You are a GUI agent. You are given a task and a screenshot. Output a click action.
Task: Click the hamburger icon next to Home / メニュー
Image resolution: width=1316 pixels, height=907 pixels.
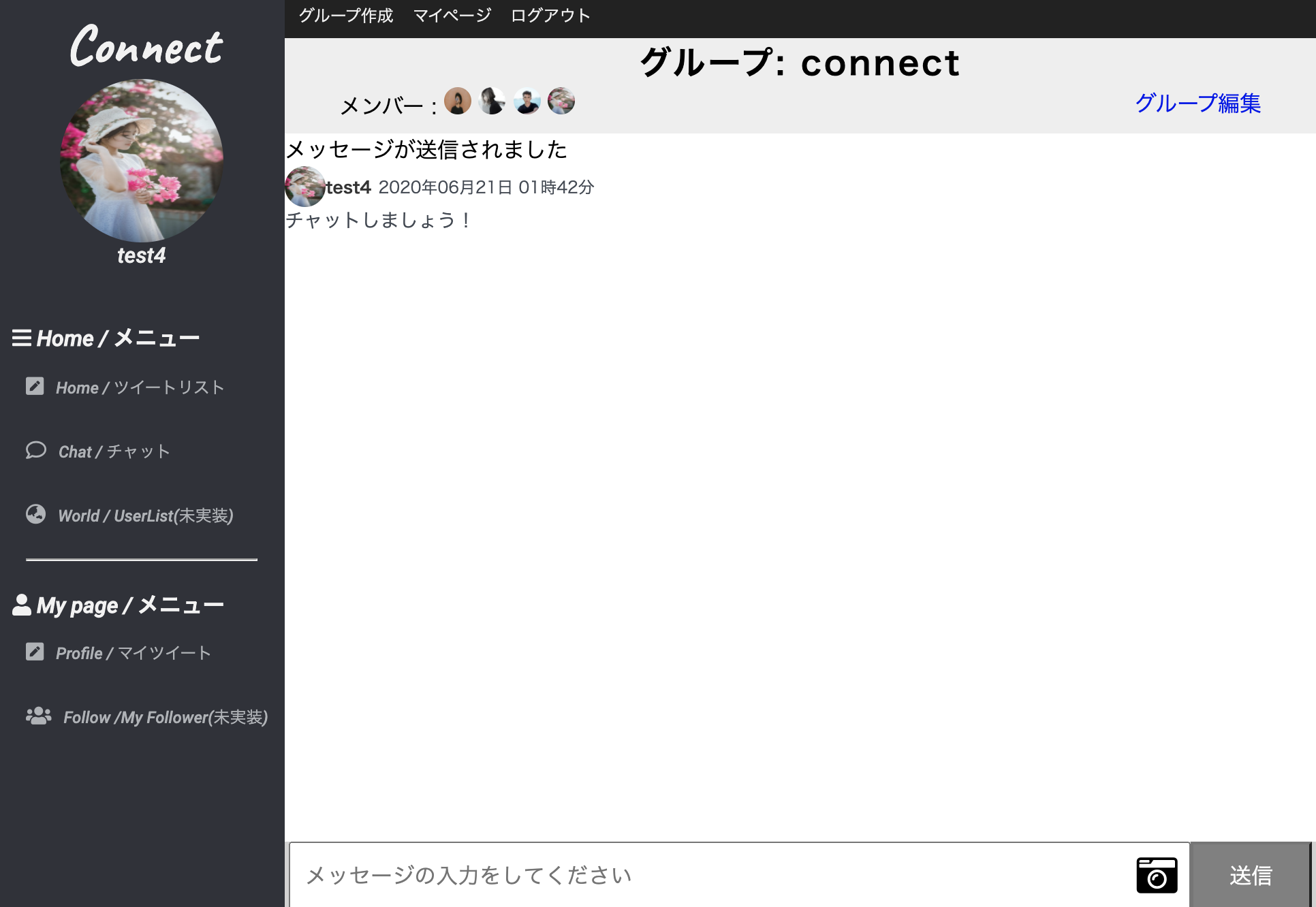point(21,338)
